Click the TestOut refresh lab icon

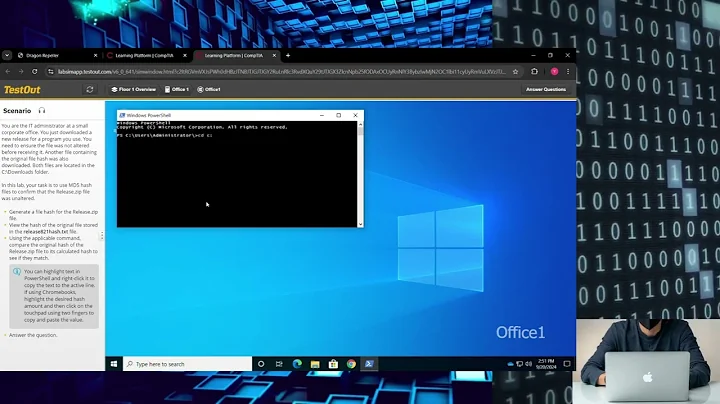pyautogui.click(x=90, y=90)
